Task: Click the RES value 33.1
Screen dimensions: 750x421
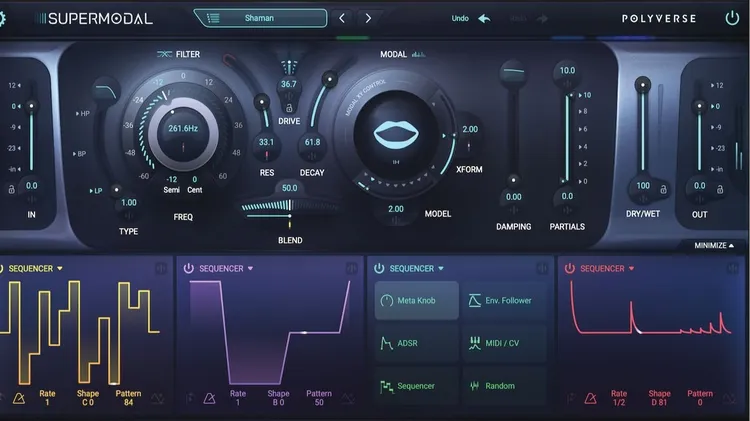Action: [266, 142]
